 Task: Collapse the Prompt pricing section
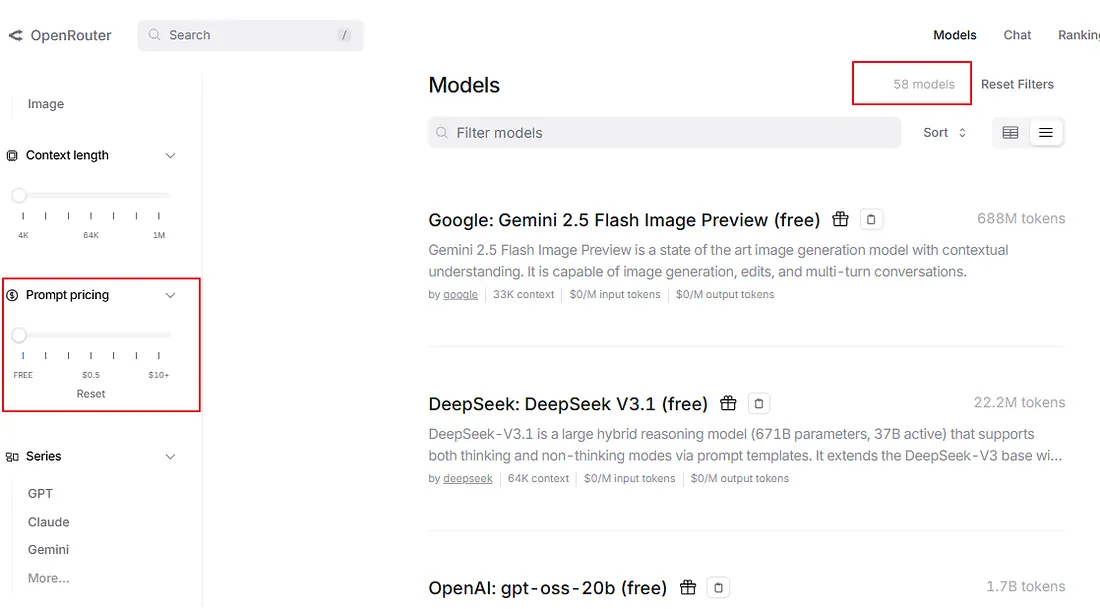[x=170, y=295]
